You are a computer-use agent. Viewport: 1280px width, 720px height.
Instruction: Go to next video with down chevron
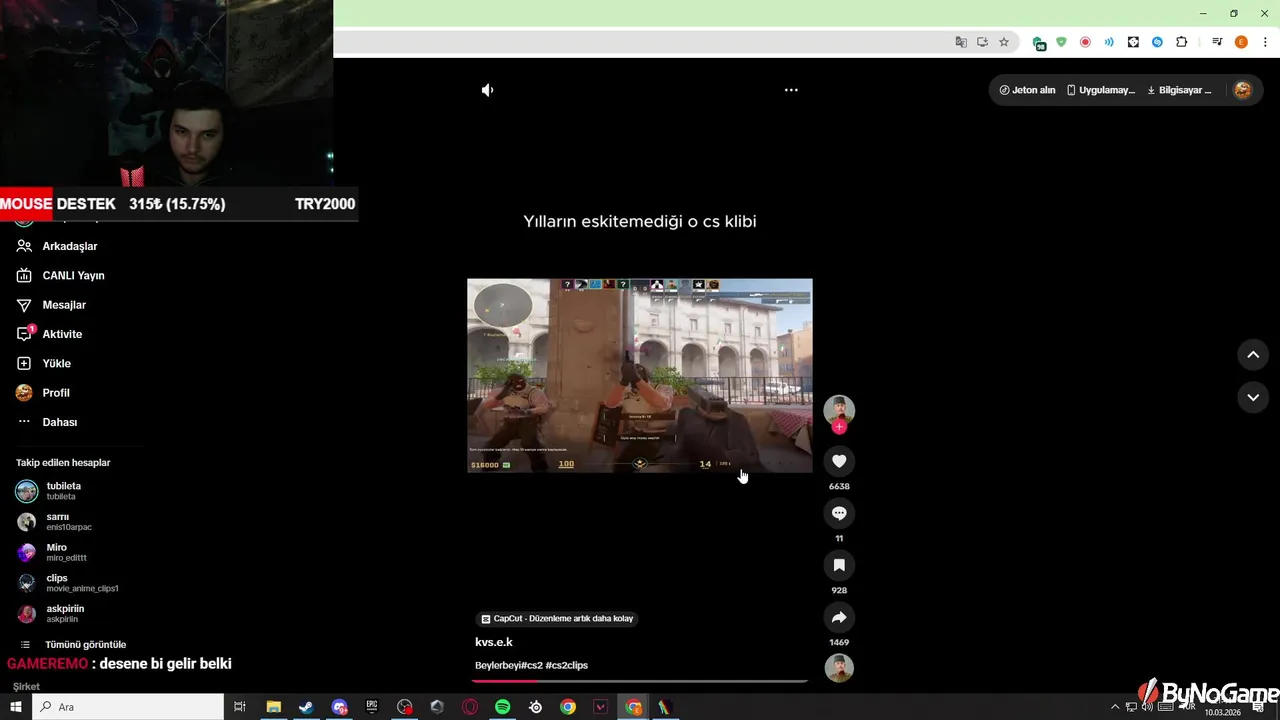1253,397
